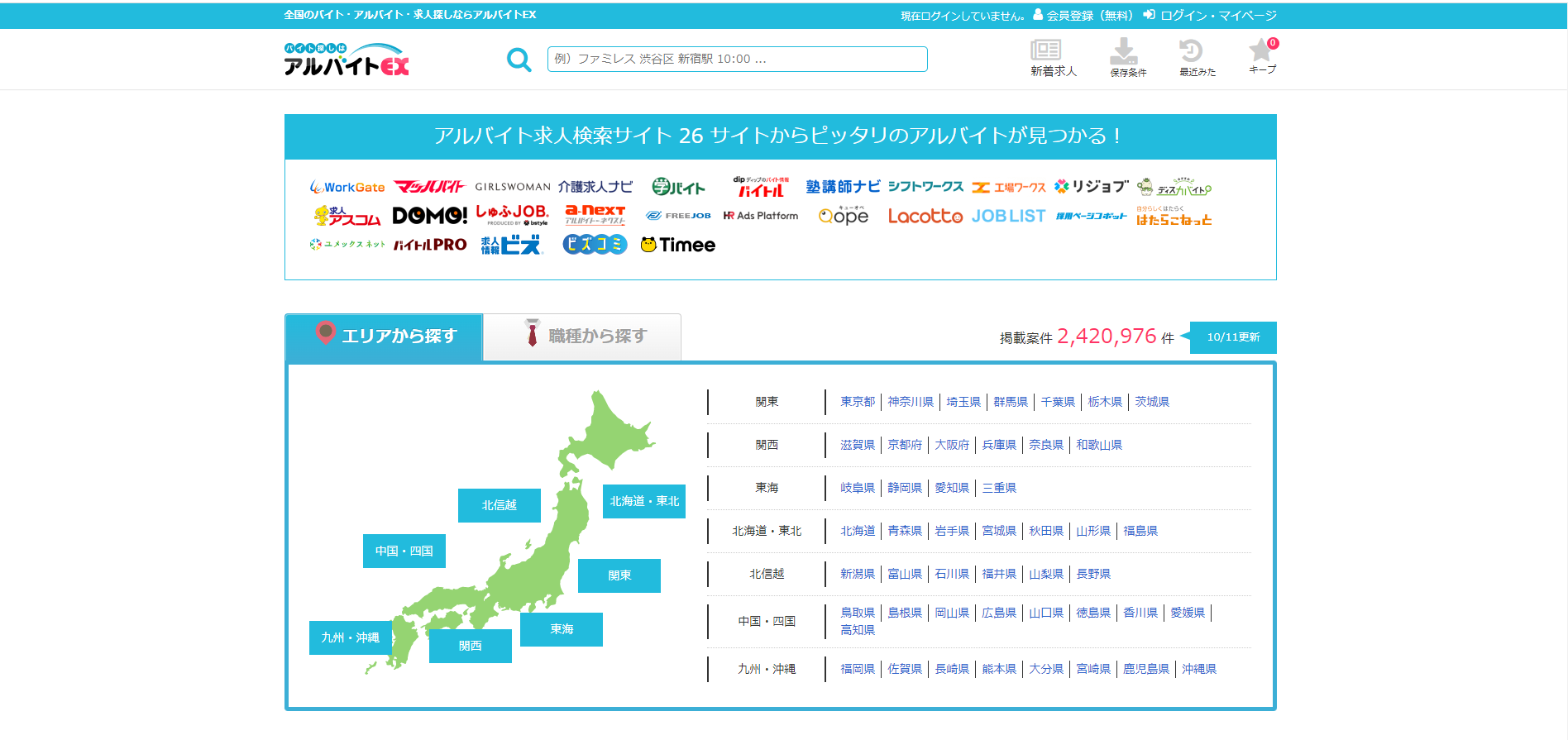Click the バイトルPRO partner logo

pyautogui.click(x=430, y=245)
